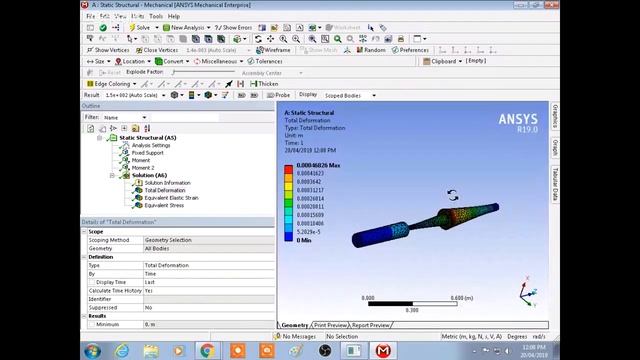640x360 pixels.
Task: Open the Tabular Data side tab
Action: tap(555, 184)
